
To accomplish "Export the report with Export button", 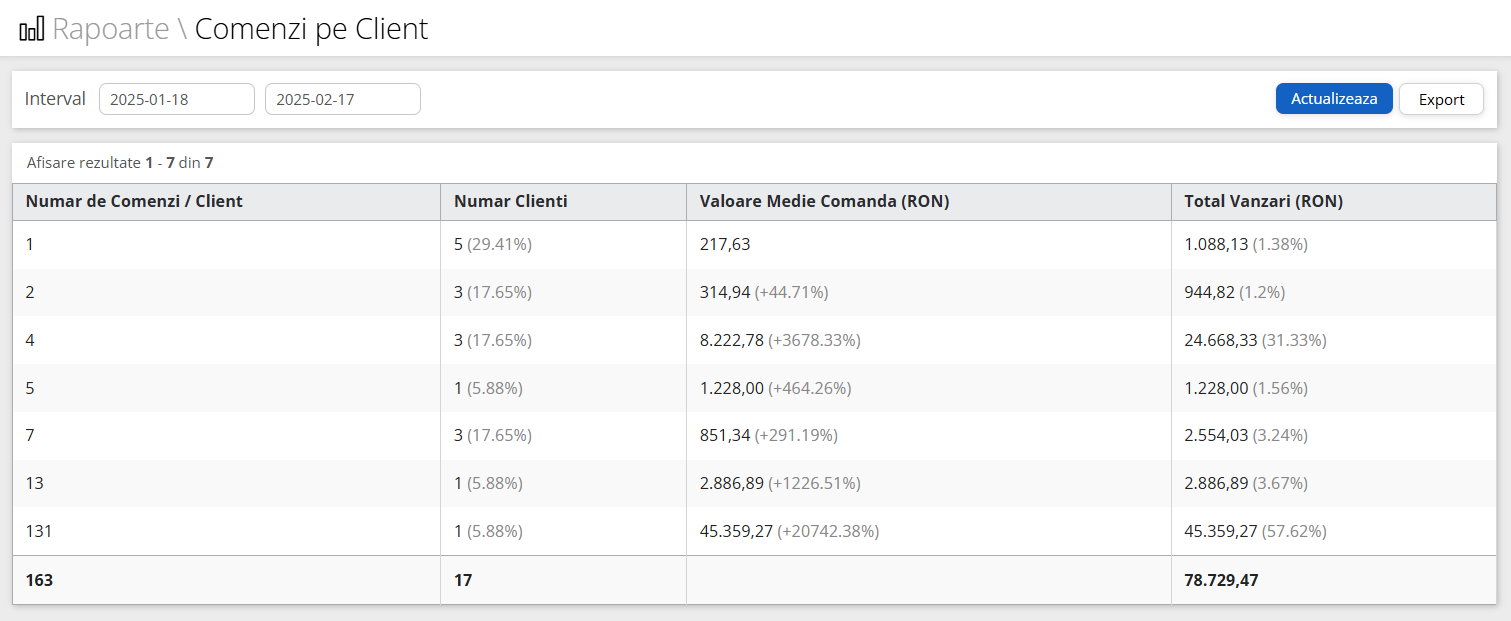I will [1441, 99].
